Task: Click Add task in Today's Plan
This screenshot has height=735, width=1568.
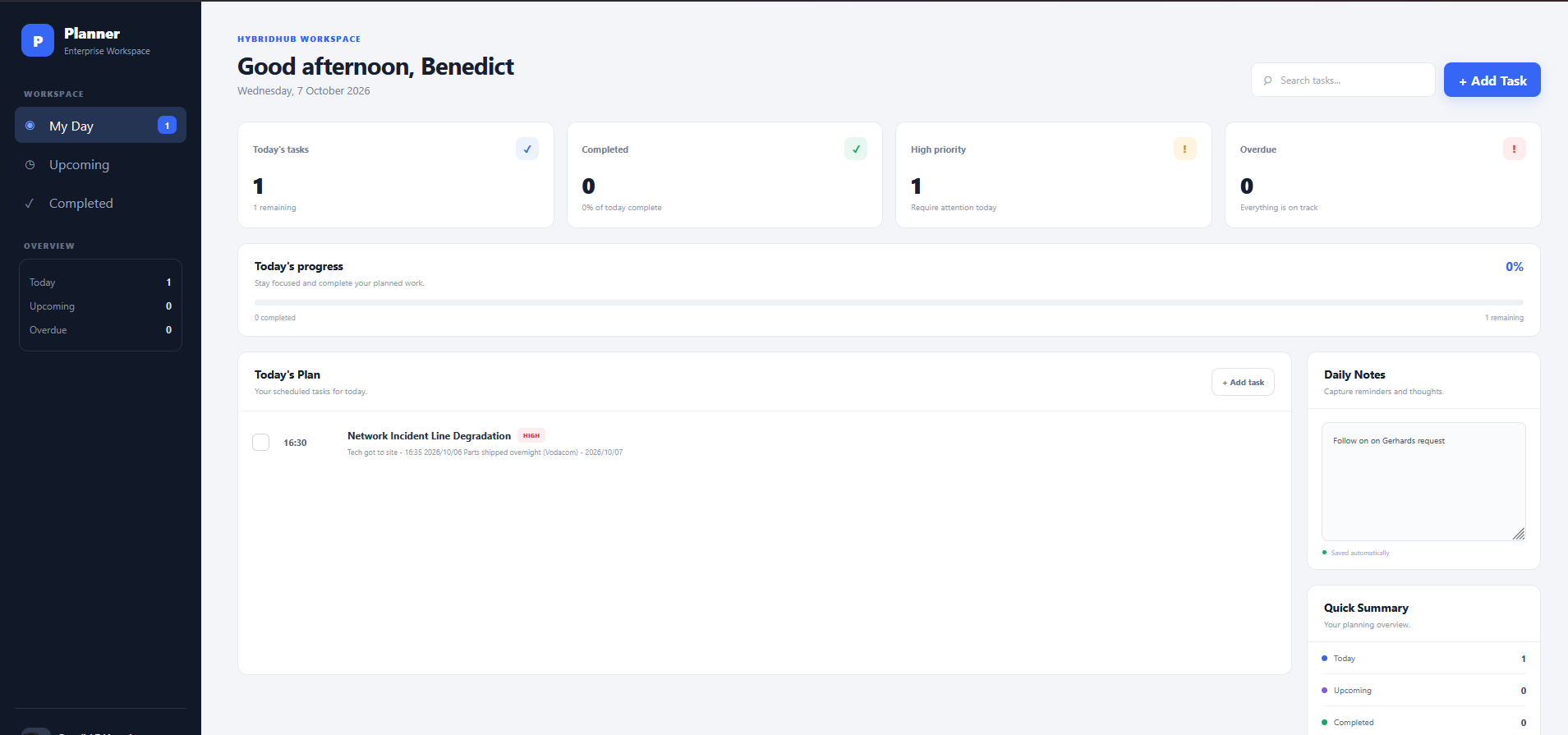Action: point(1243,382)
